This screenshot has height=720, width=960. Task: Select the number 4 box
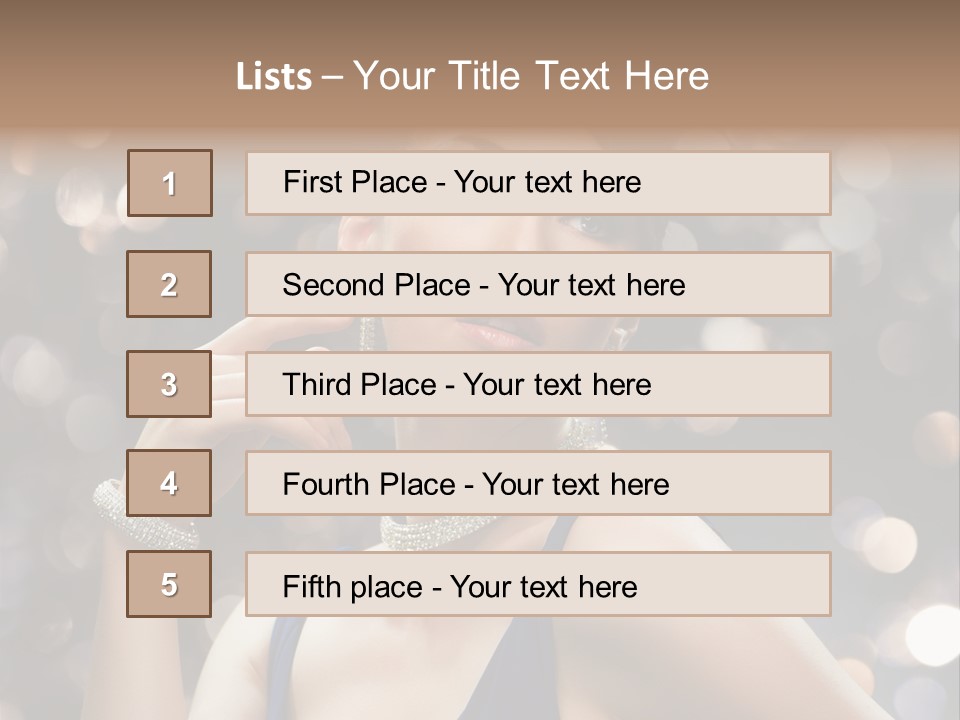169,484
